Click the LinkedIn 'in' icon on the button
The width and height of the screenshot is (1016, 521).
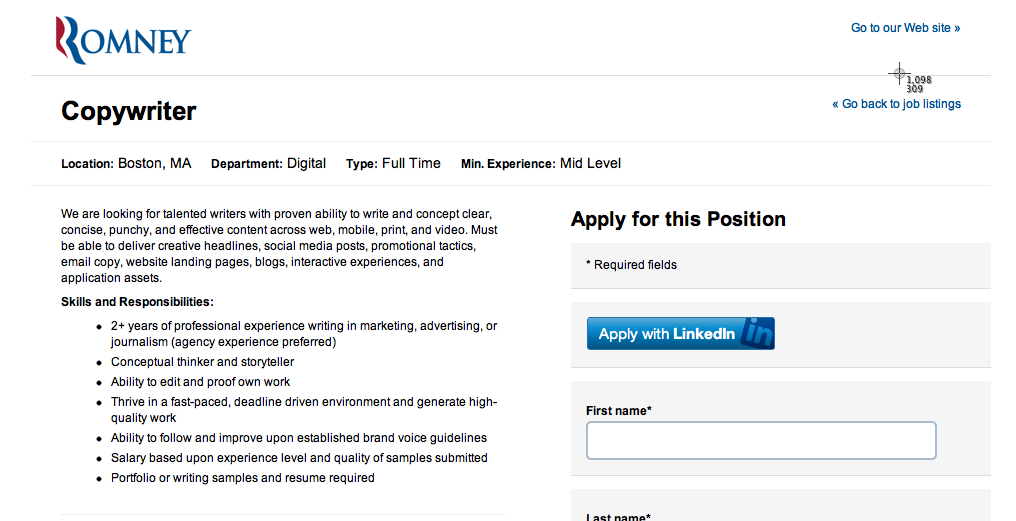[759, 334]
